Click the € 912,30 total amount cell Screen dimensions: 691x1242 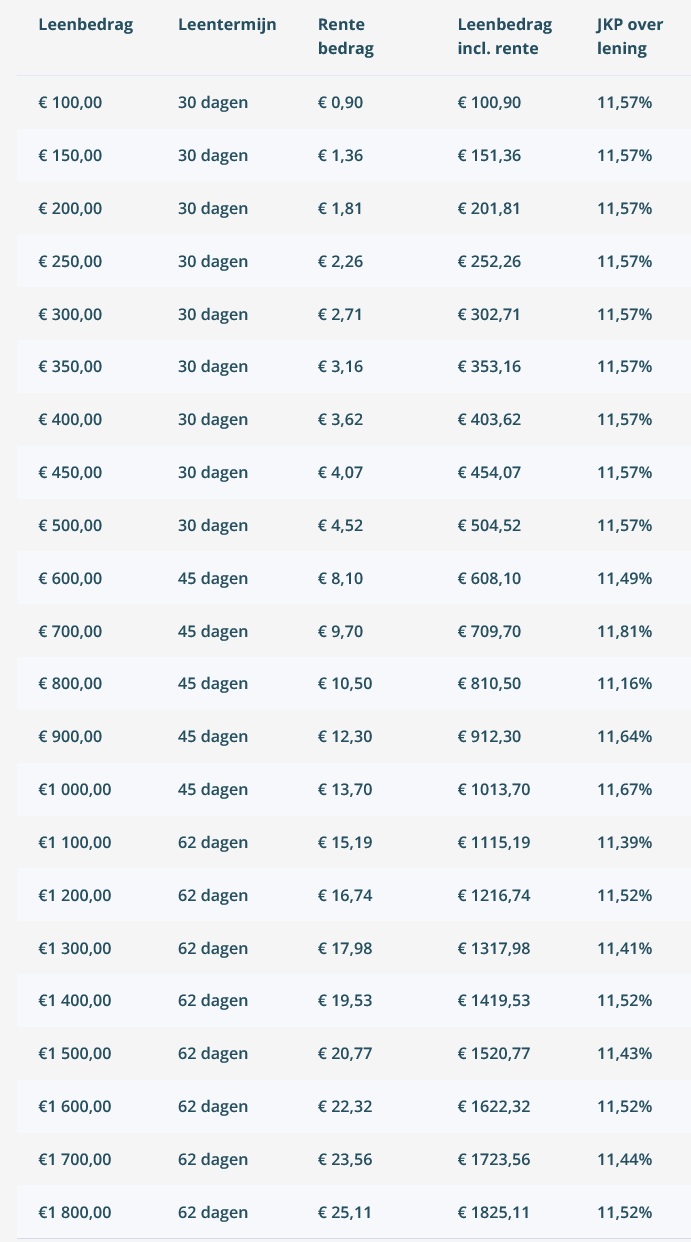click(x=489, y=737)
